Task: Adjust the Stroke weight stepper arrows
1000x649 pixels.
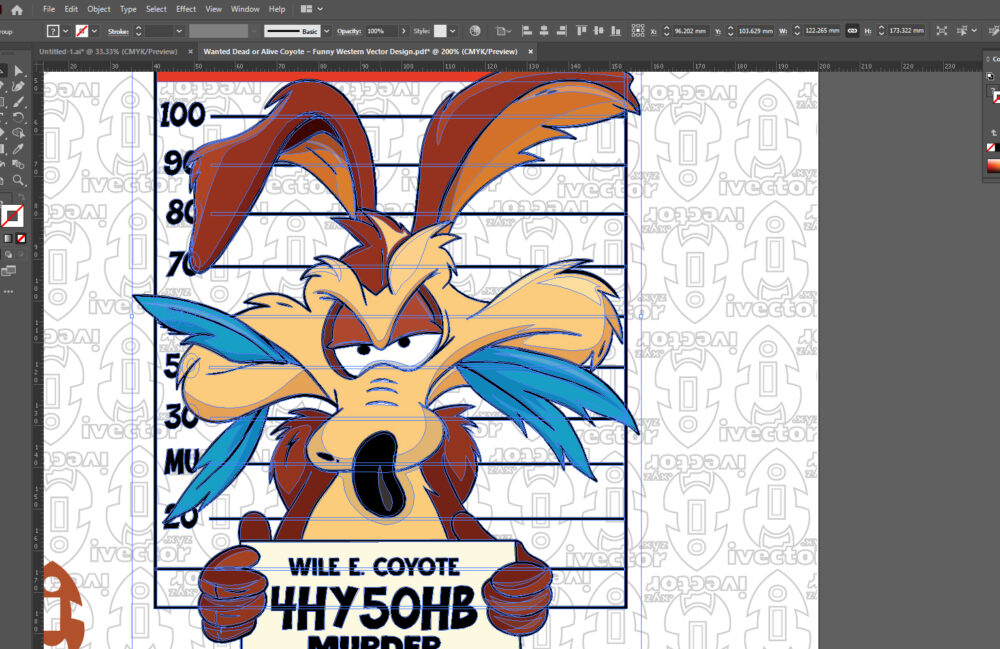Action: [138, 31]
